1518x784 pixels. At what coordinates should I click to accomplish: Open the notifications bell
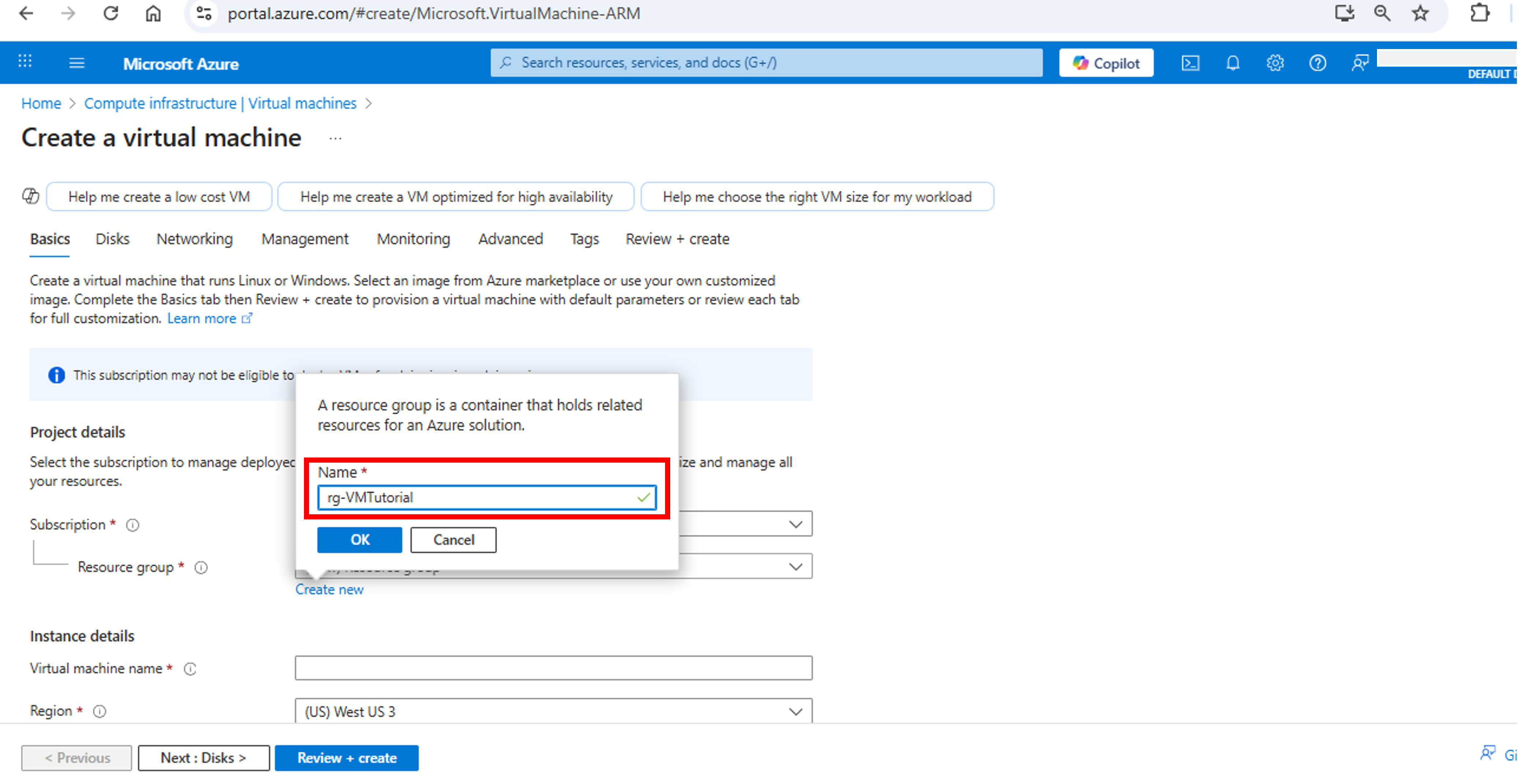(x=1233, y=63)
